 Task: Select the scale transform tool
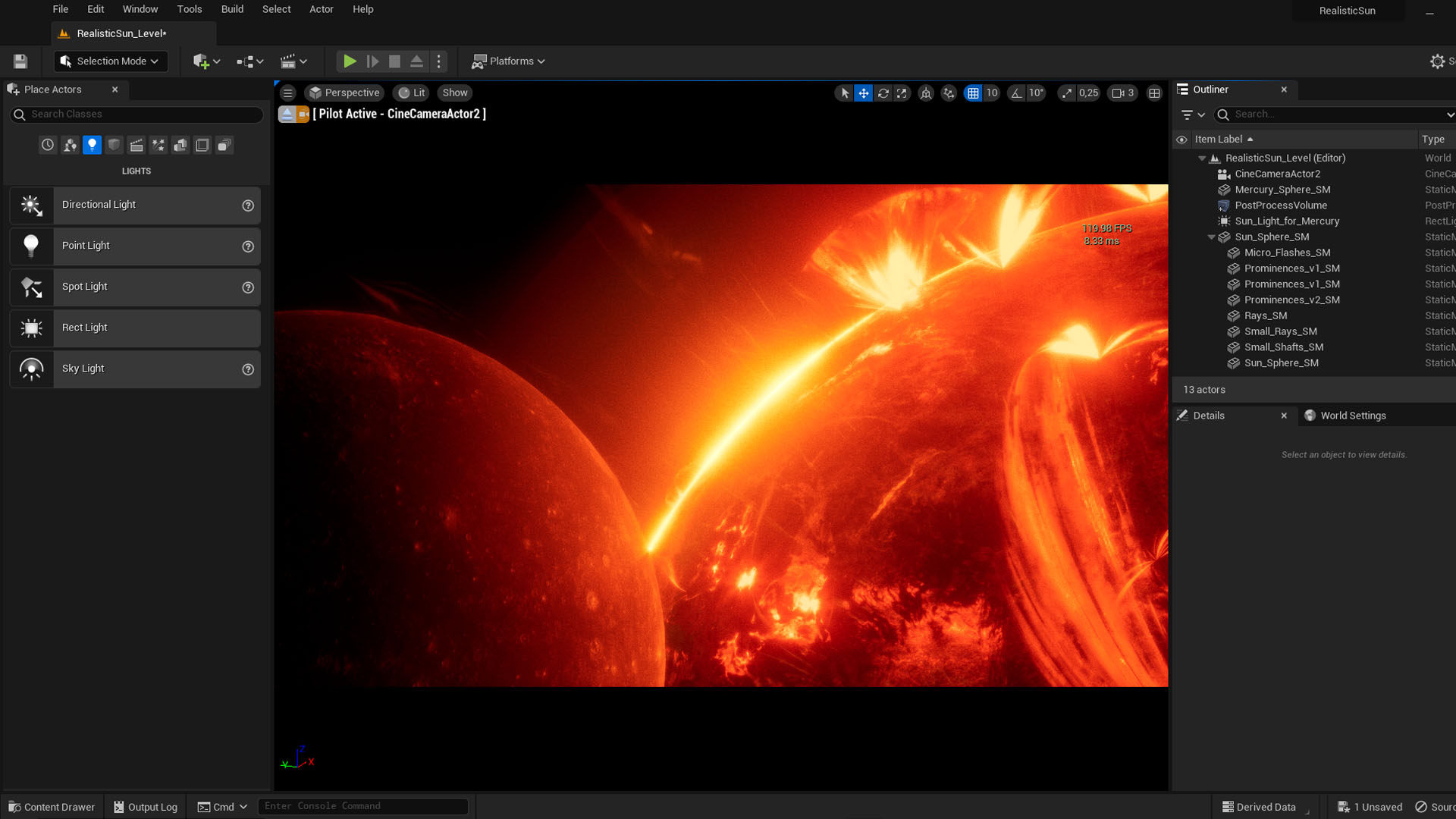pyautogui.click(x=902, y=93)
